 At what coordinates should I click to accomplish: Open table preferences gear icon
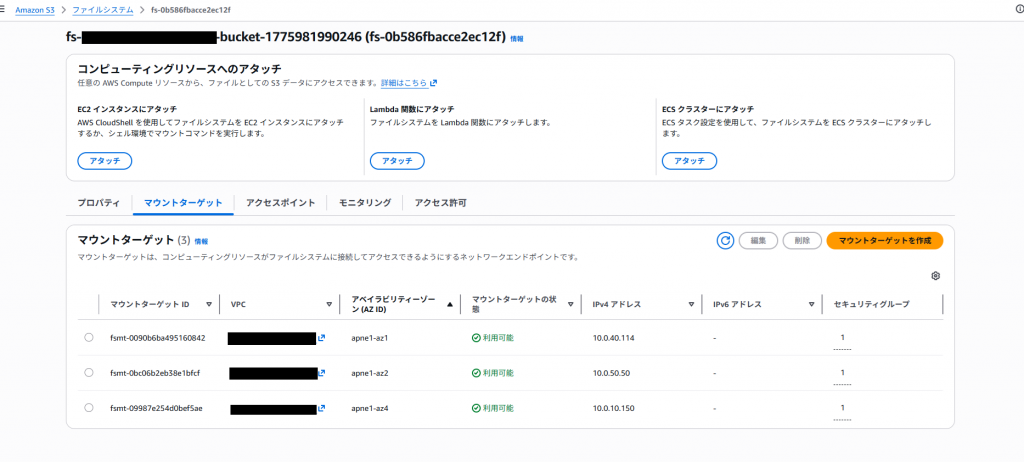click(935, 276)
